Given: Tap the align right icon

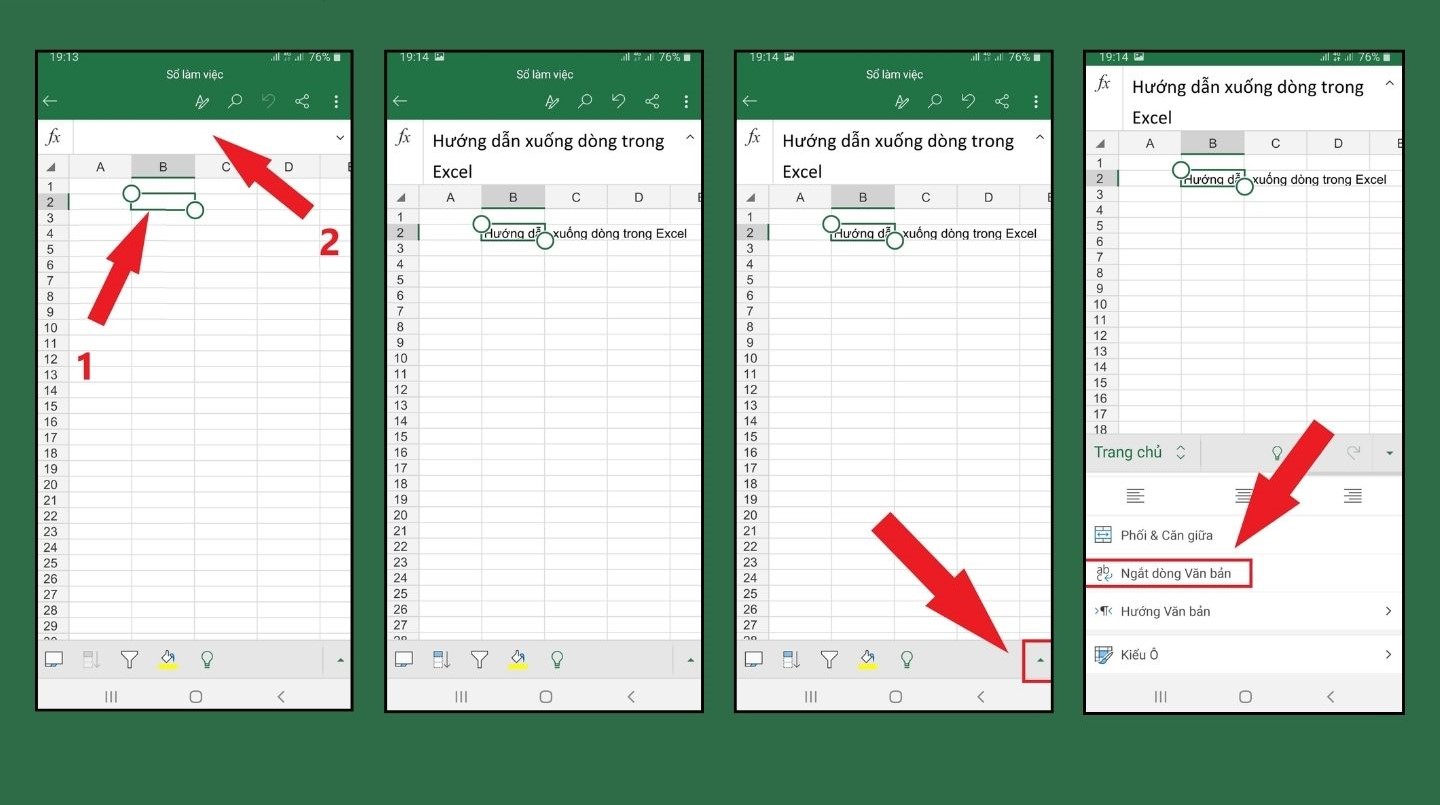Looking at the screenshot, I should coord(1353,495).
